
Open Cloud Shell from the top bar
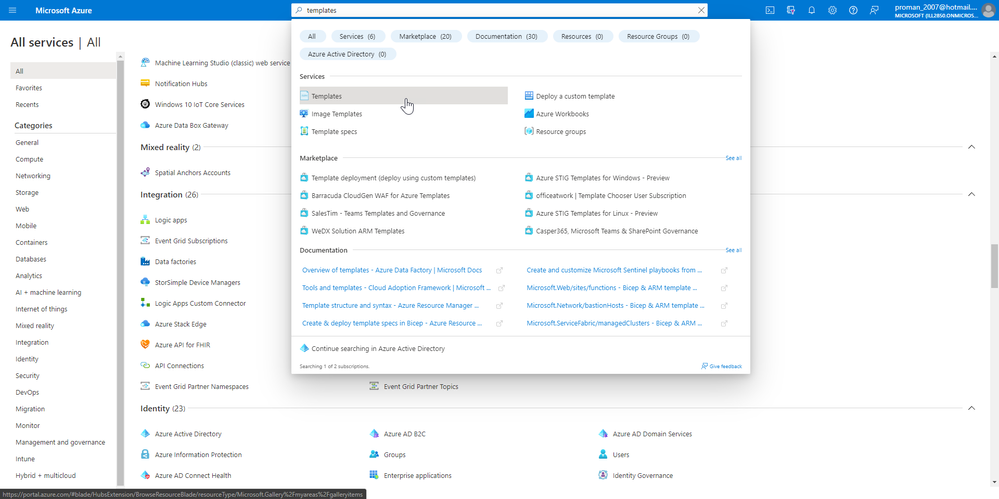pos(770,10)
